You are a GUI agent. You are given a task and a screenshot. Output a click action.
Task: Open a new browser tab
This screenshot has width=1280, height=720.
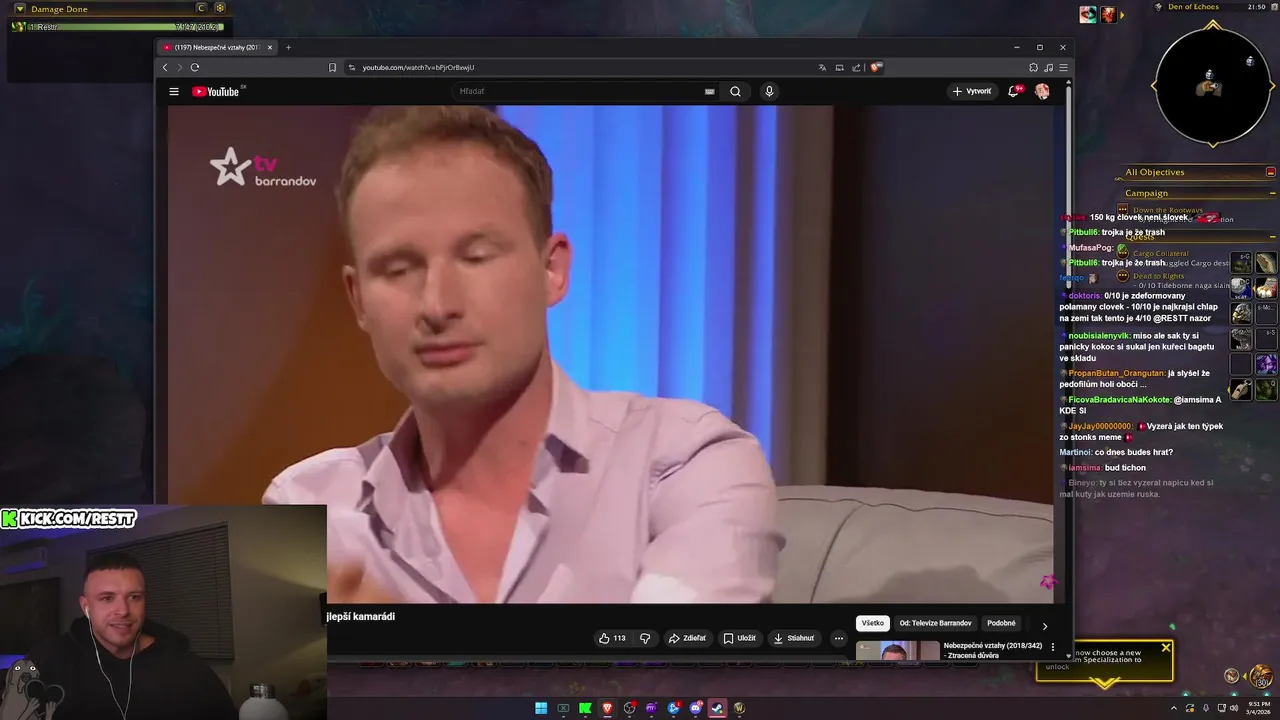tap(288, 47)
